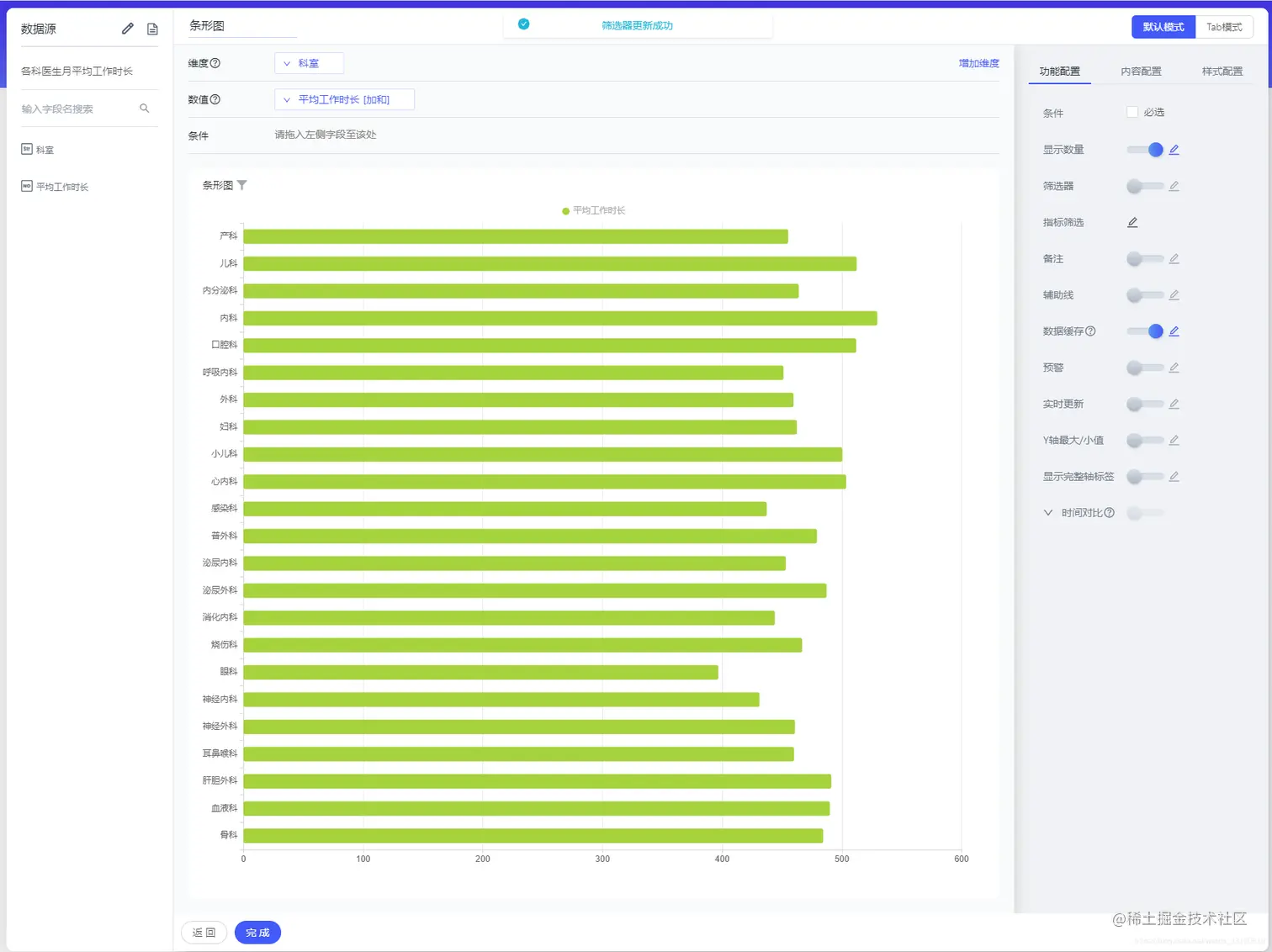This screenshot has width=1272, height=952.
Task: Switch to the 样式配置 tab
Action: click(1222, 71)
